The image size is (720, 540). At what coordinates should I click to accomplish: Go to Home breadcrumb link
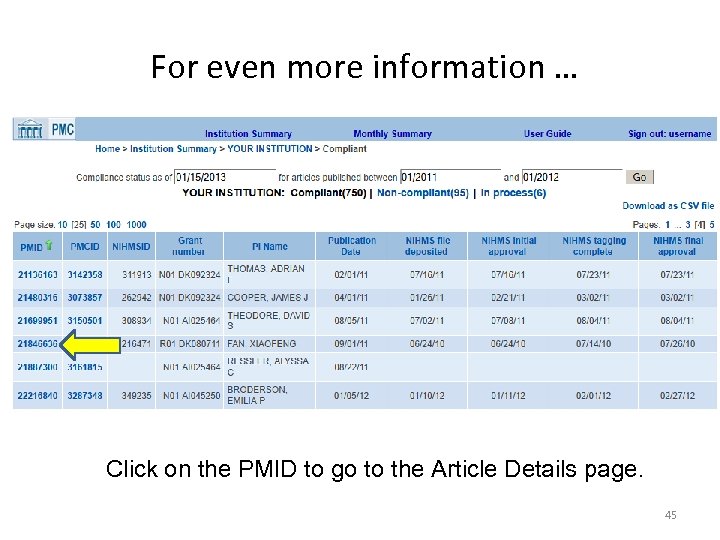(x=107, y=149)
